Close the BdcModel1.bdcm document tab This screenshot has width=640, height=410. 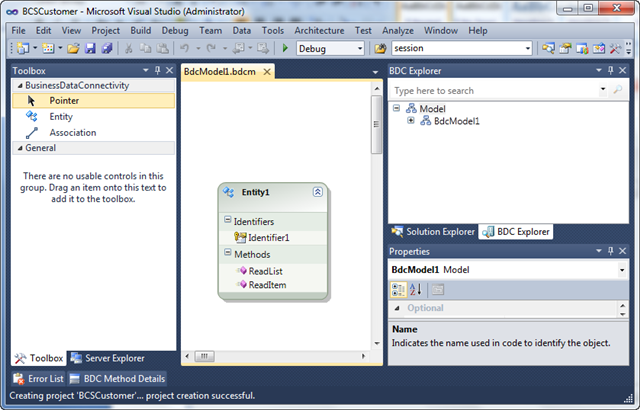[267, 72]
